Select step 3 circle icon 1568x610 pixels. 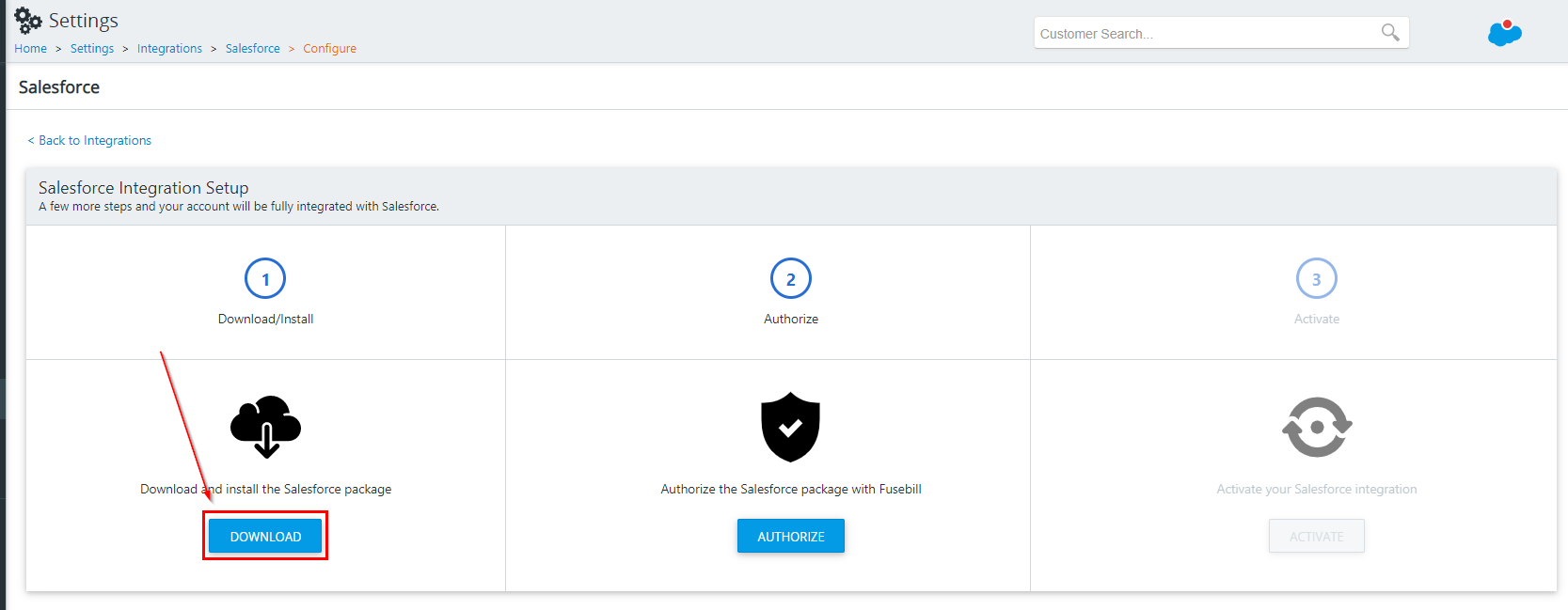tap(1317, 279)
